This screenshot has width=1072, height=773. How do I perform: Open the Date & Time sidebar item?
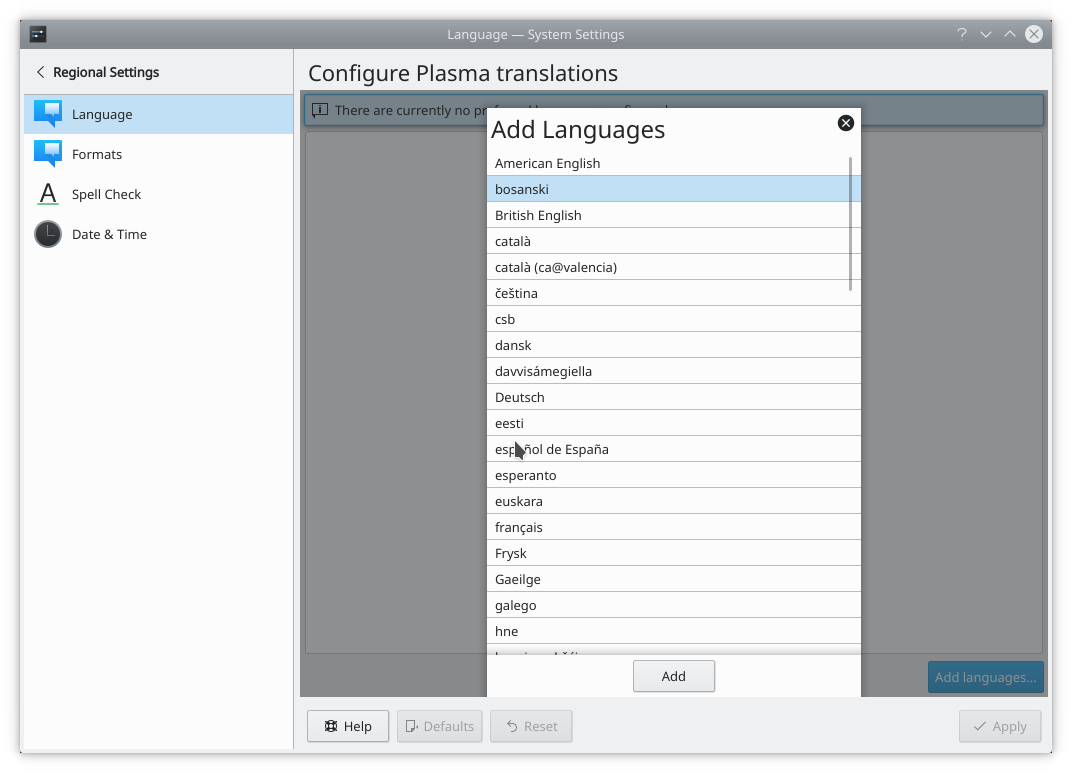click(159, 234)
